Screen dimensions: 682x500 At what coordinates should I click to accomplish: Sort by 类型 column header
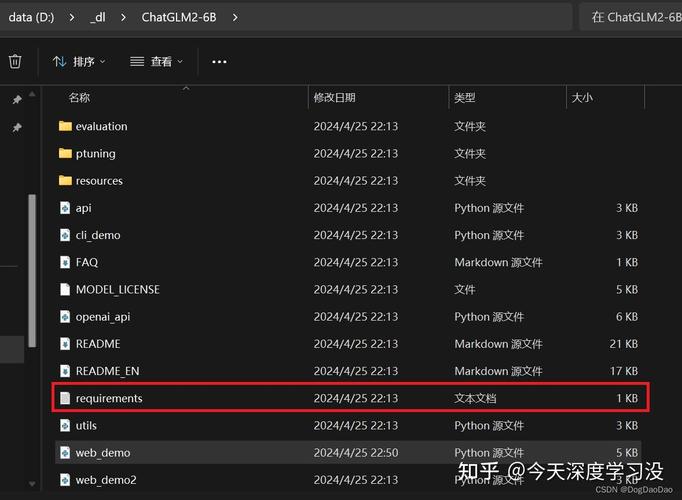(465, 97)
